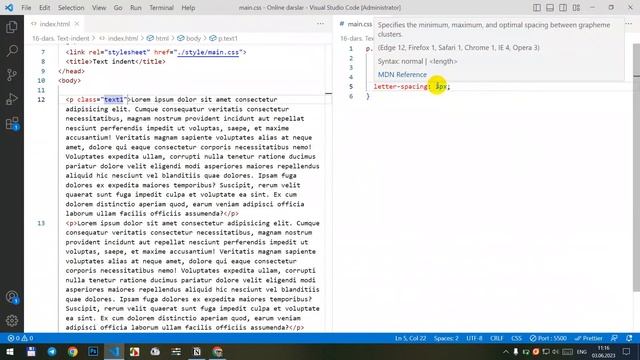640x360 pixels.
Task: Open the Go menu
Action: coord(118,7)
